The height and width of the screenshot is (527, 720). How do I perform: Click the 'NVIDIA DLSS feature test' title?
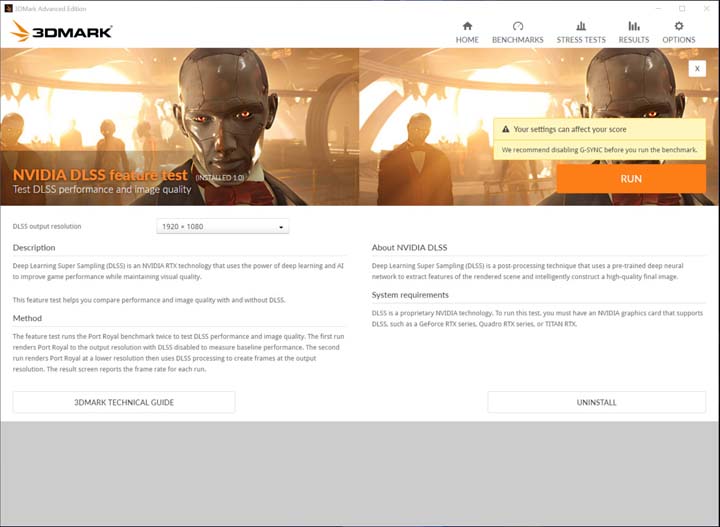click(x=100, y=175)
